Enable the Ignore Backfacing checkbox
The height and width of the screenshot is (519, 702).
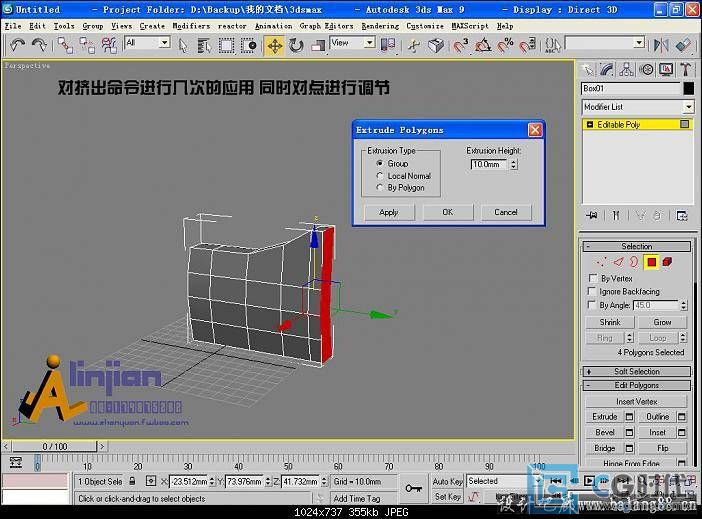592,291
